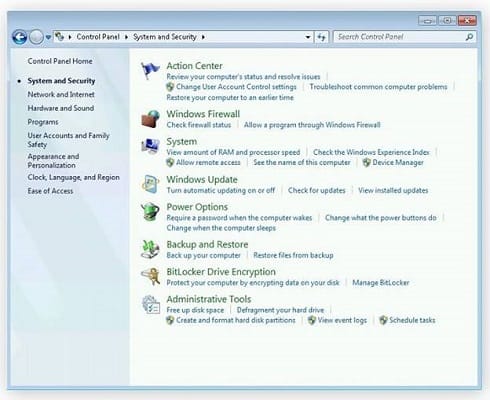Open the Administrative Tools heading link
This screenshot has height=400, width=490.
[x=209, y=299]
